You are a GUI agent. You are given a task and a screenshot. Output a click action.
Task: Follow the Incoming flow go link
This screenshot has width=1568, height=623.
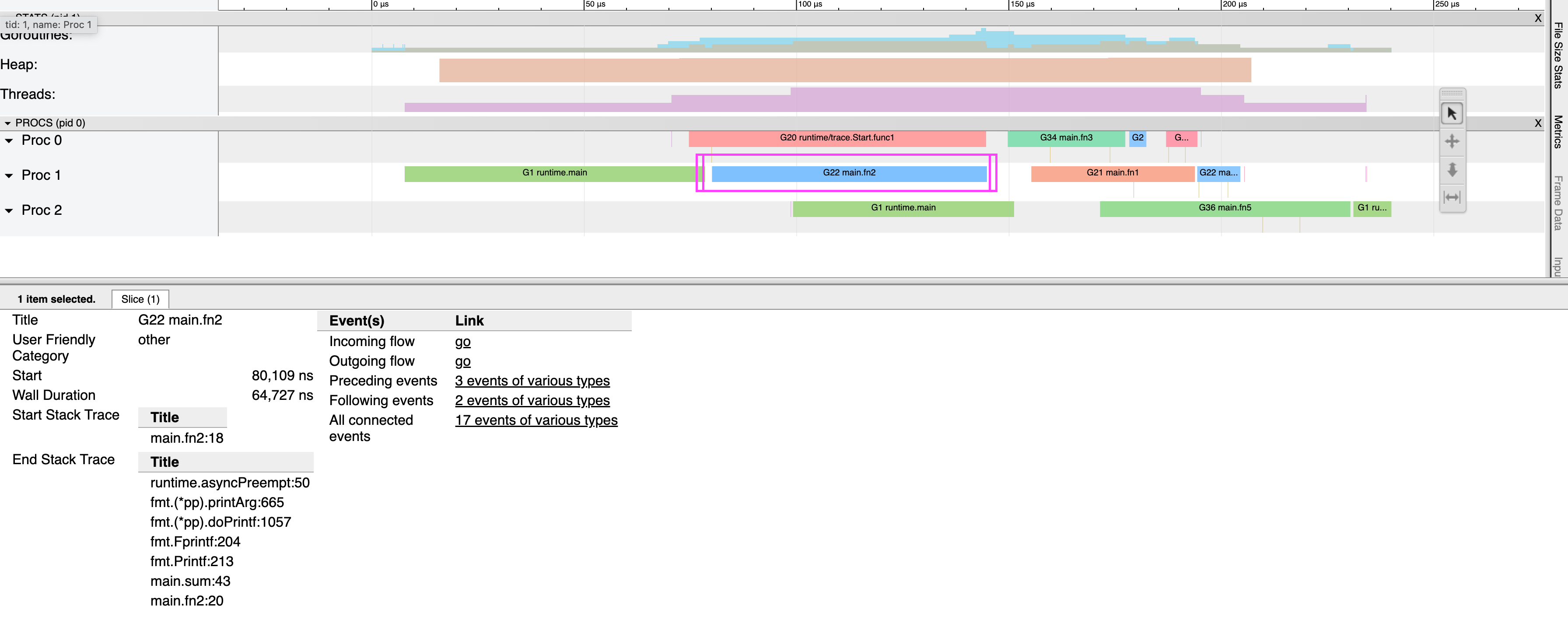click(462, 341)
